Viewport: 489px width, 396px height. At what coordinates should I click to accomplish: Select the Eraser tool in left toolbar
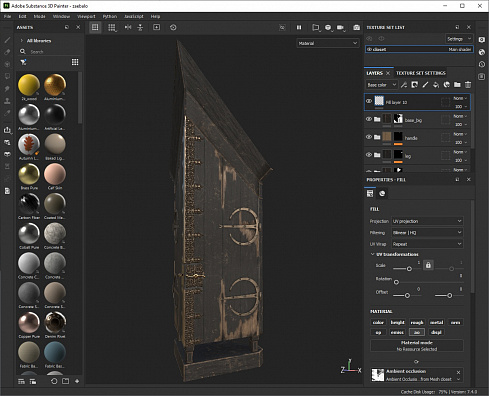click(x=7, y=52)
